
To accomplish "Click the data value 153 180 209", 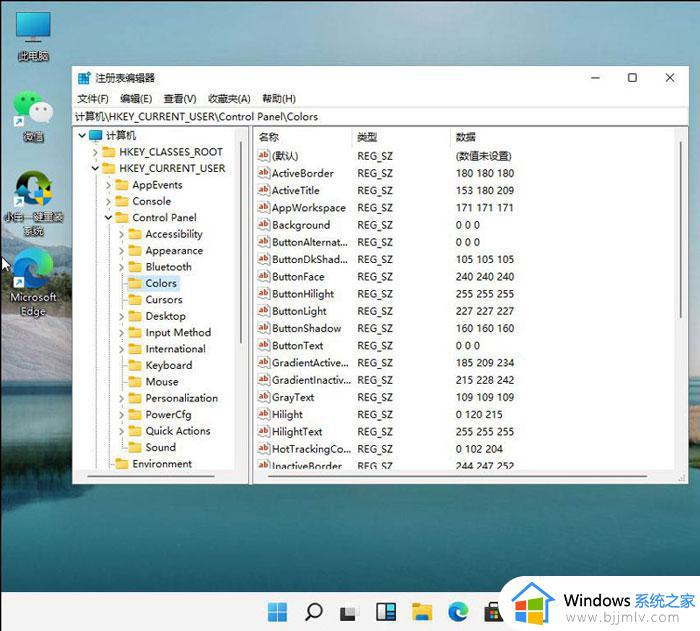I will (485, 190).
